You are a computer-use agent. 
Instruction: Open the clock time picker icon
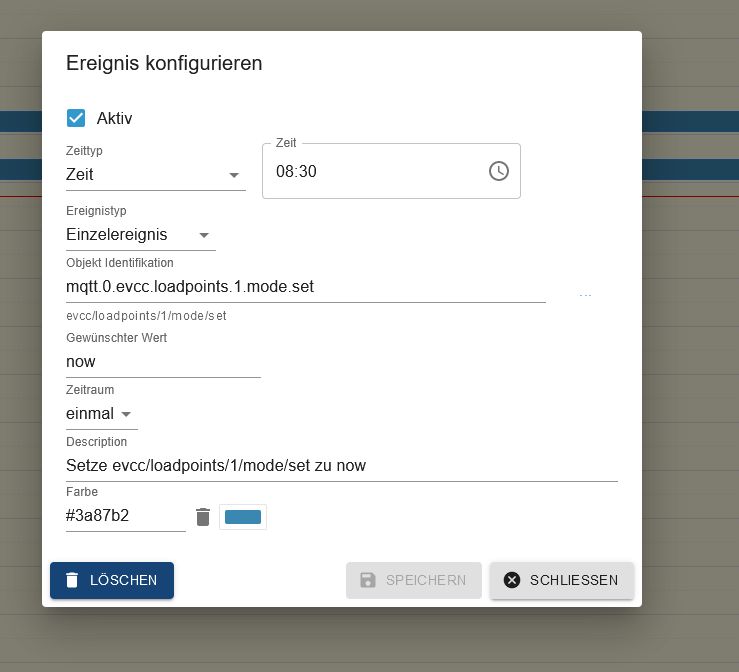(x=498, y=171)
